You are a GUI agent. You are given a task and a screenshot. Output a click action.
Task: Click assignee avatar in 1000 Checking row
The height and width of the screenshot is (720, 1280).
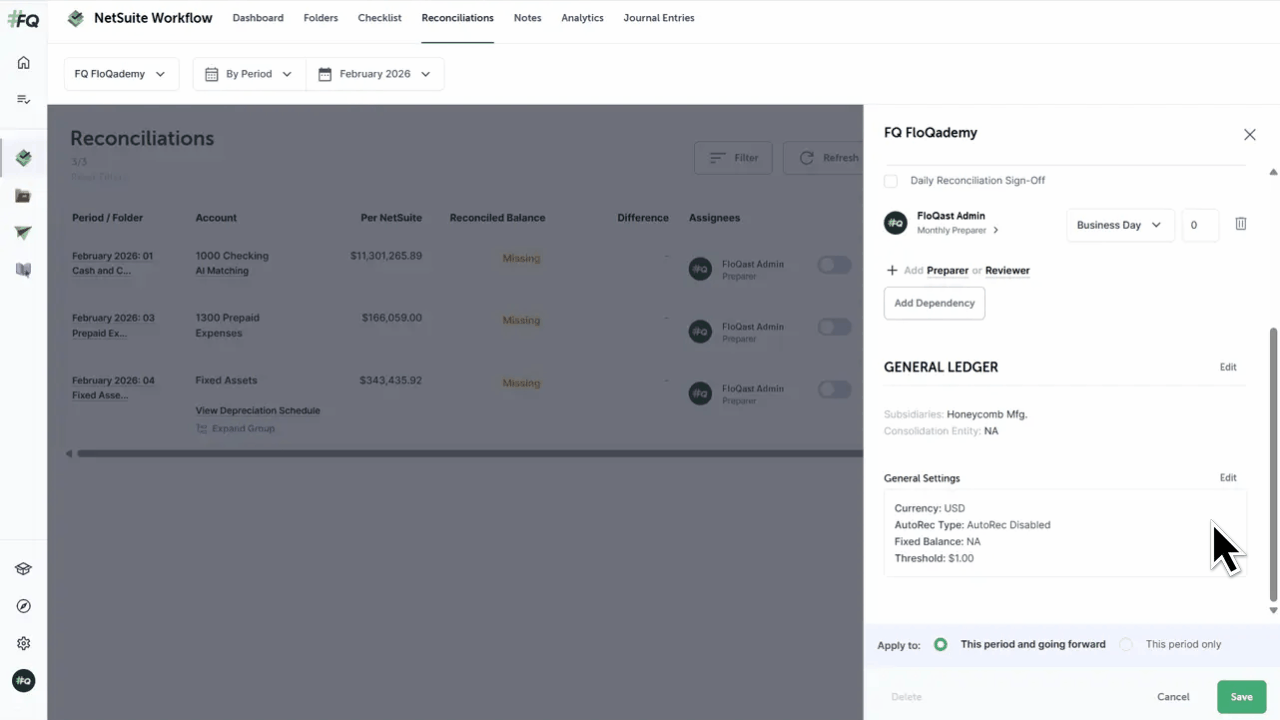tap(700, 268)
